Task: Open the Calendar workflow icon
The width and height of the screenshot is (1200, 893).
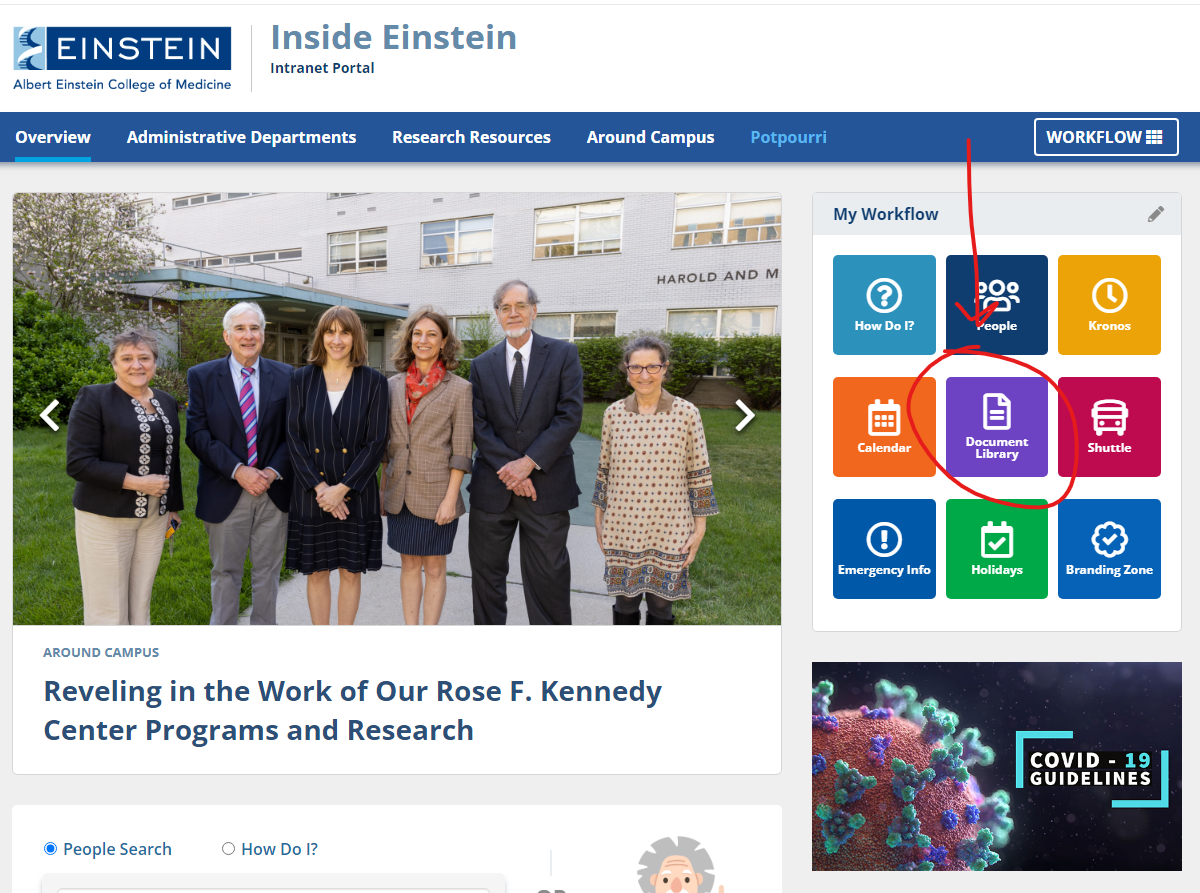Action: (x=884, y=426)
